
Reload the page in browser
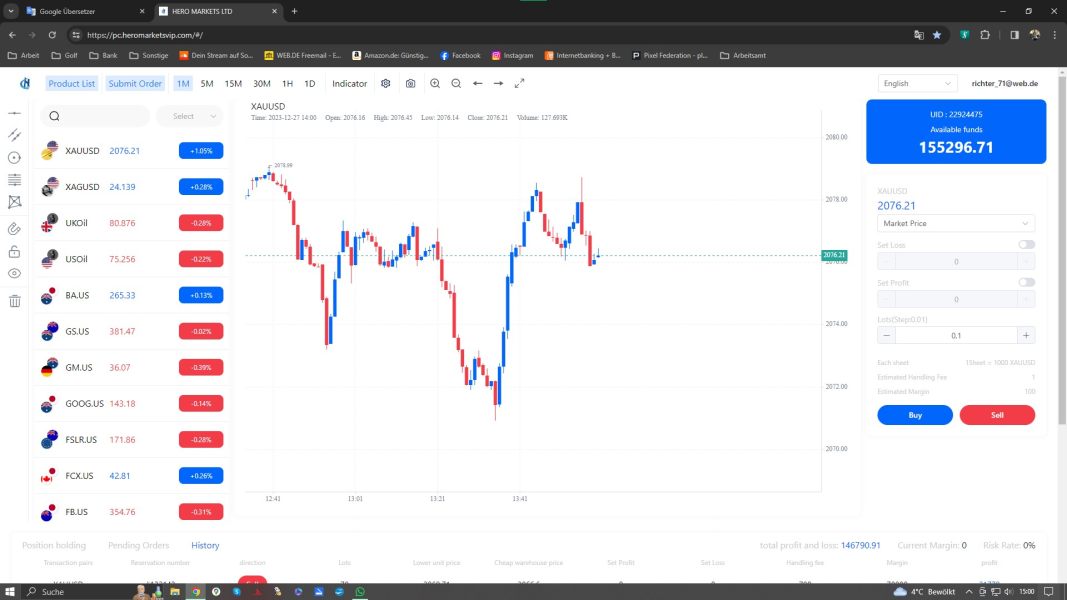pos(52,35)
